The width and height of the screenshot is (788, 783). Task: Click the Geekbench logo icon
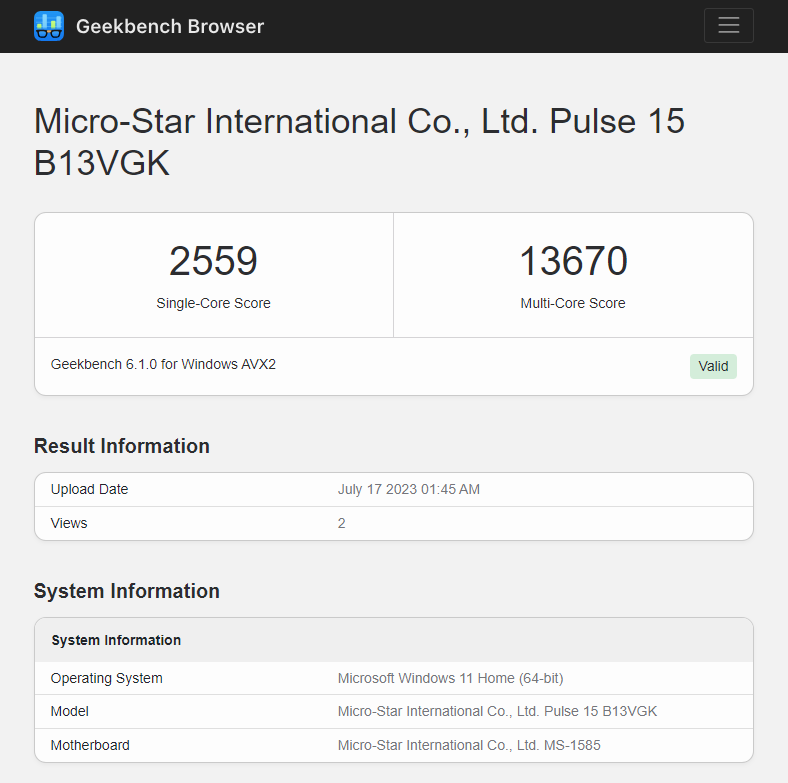point(49,26)
